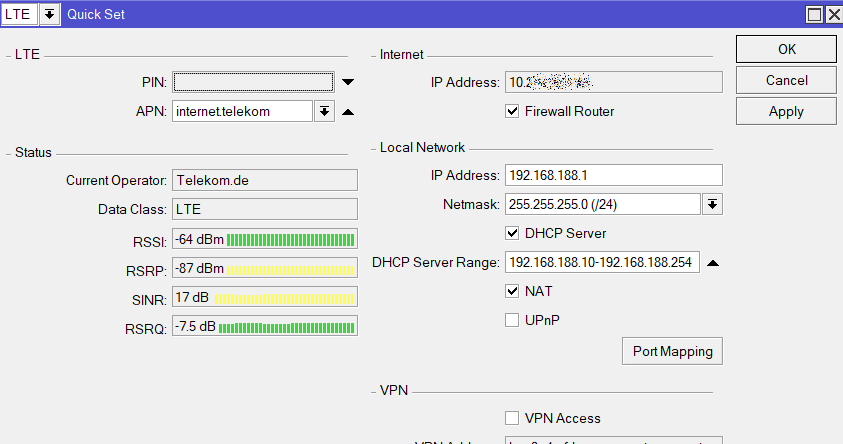Click the Quick Set title text
843x444 pixels.
pyautogui.click(x=96, y=15)
